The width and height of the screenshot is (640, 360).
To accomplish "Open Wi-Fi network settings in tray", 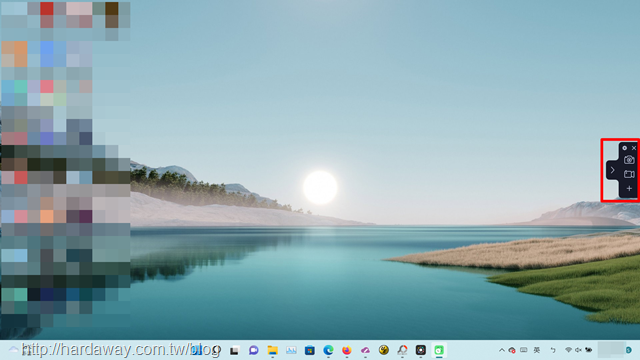I will (568, 350).
